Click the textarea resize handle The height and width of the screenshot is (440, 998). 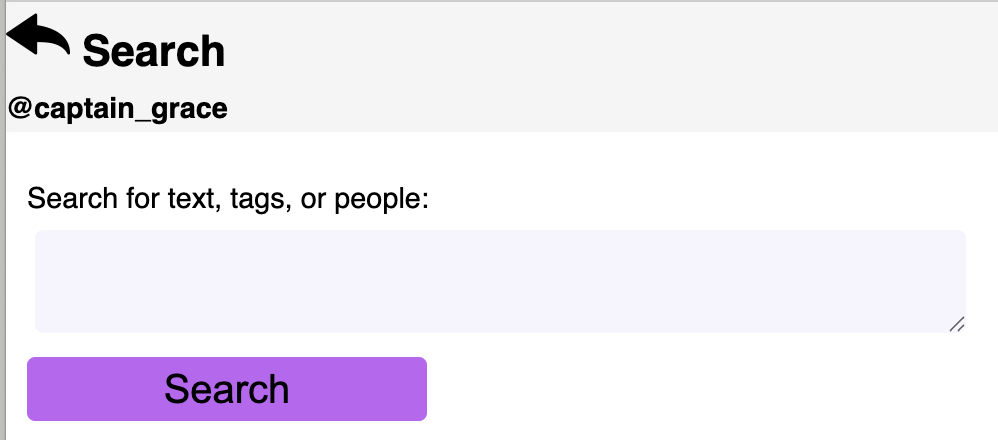tap(956, 323)
